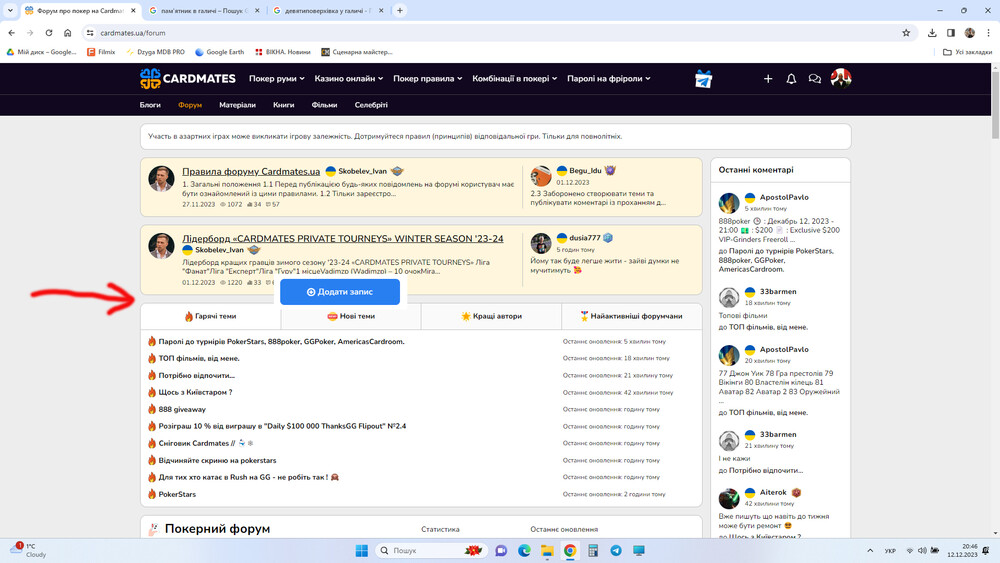Open Skobelev_Ivan profile next to forum rules
Screen dimensions: 1000x563
pyautogui.click(x=362, y=171)
